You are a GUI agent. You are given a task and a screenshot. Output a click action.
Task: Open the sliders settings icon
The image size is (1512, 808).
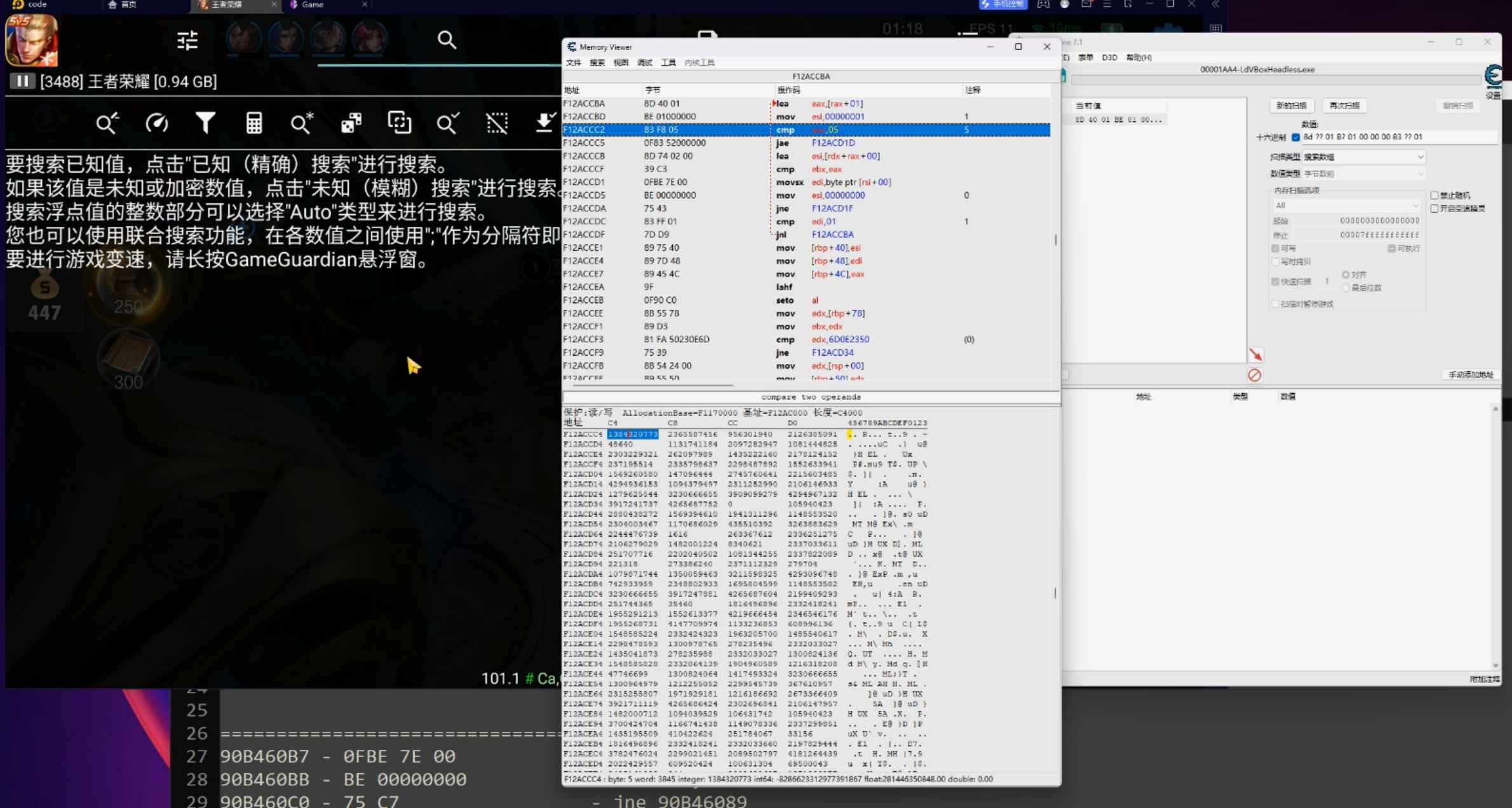[x=187, y=41]
